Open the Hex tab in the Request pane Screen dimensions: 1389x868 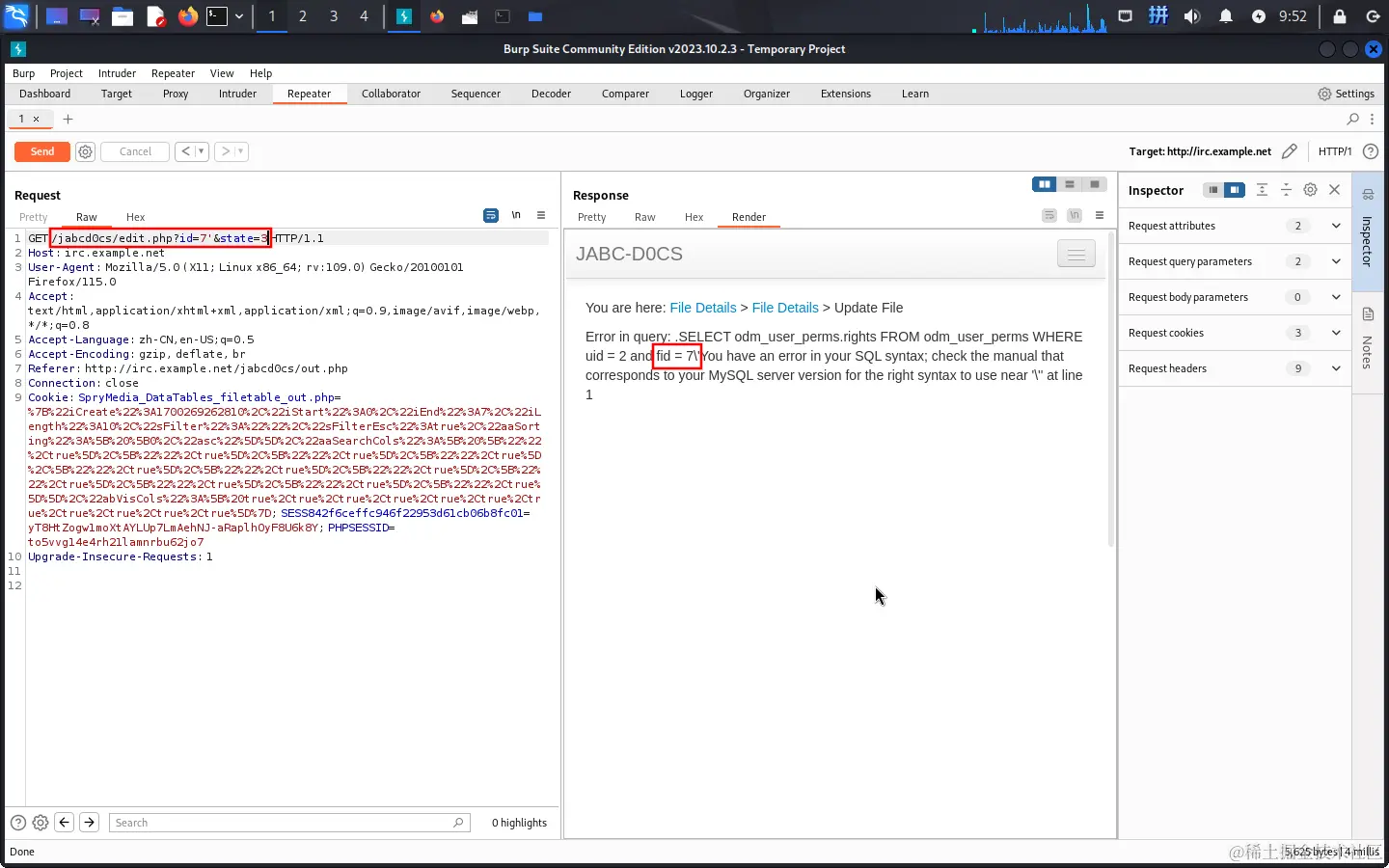[x=135, y=217]
